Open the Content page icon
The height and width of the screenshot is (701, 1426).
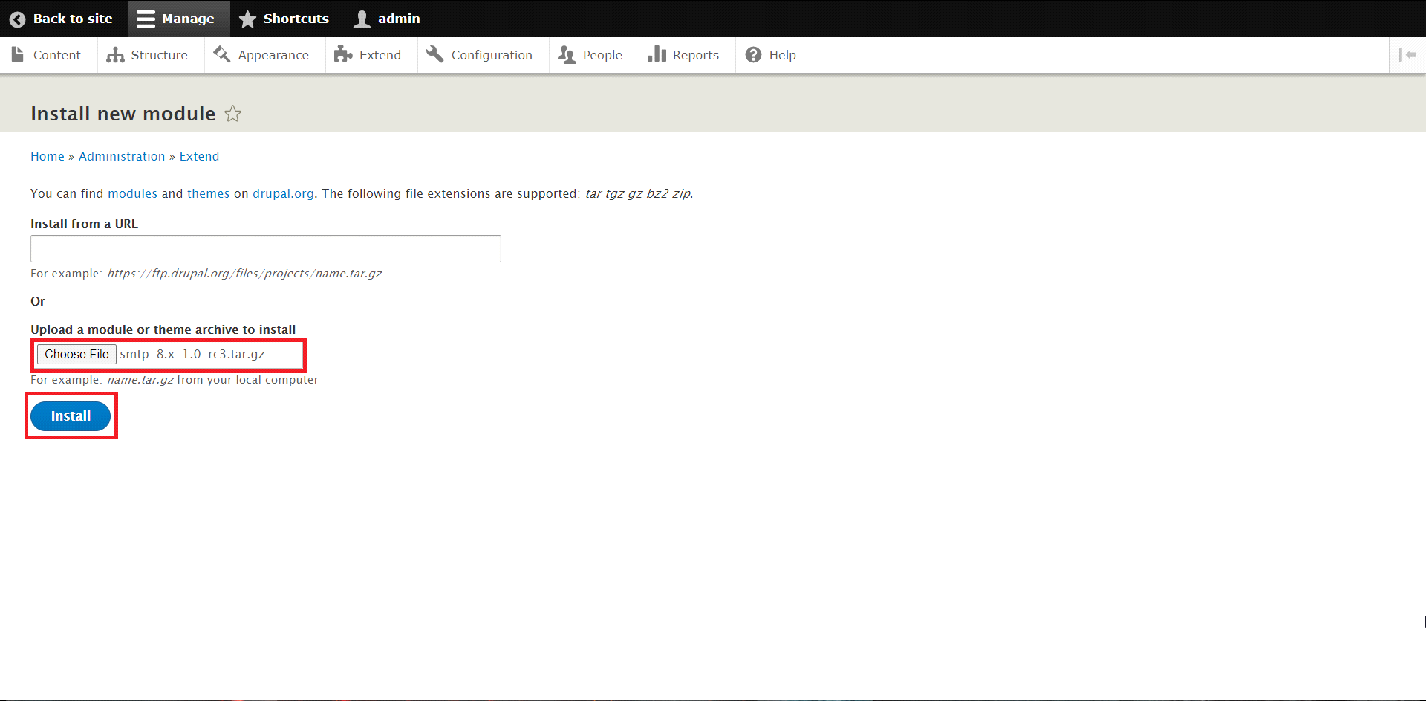(x=17, y=55)
